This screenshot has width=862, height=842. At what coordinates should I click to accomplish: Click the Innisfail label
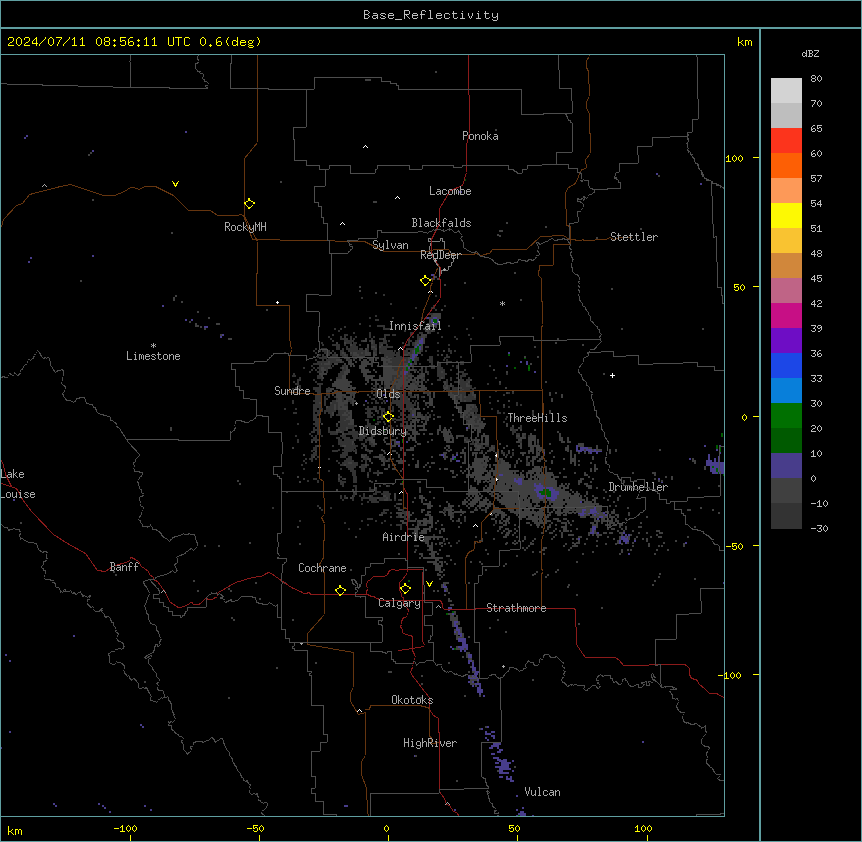pyautogui.click(x=415, y=326)
